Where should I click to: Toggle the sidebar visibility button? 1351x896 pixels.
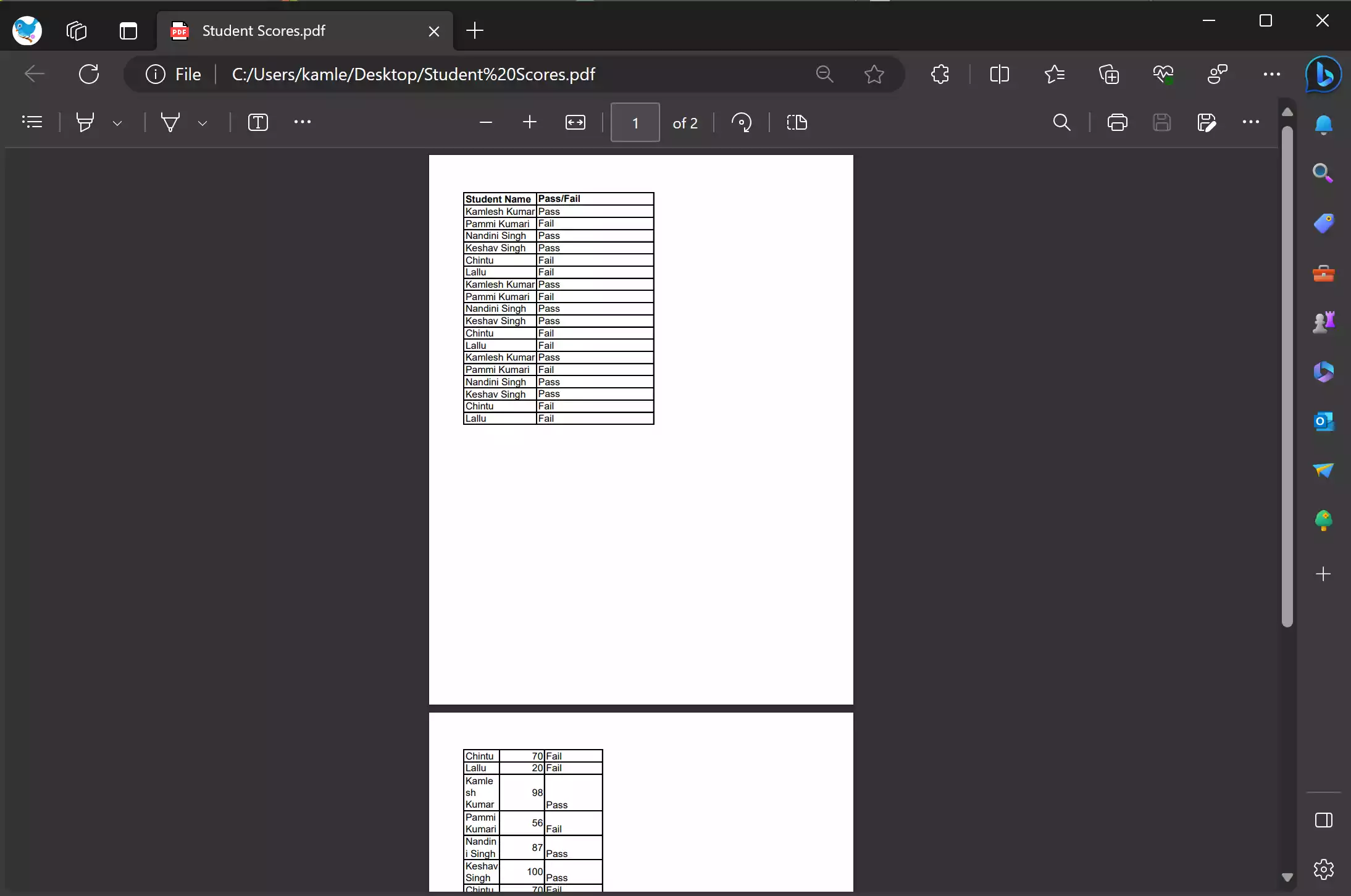coord(1323,820)
